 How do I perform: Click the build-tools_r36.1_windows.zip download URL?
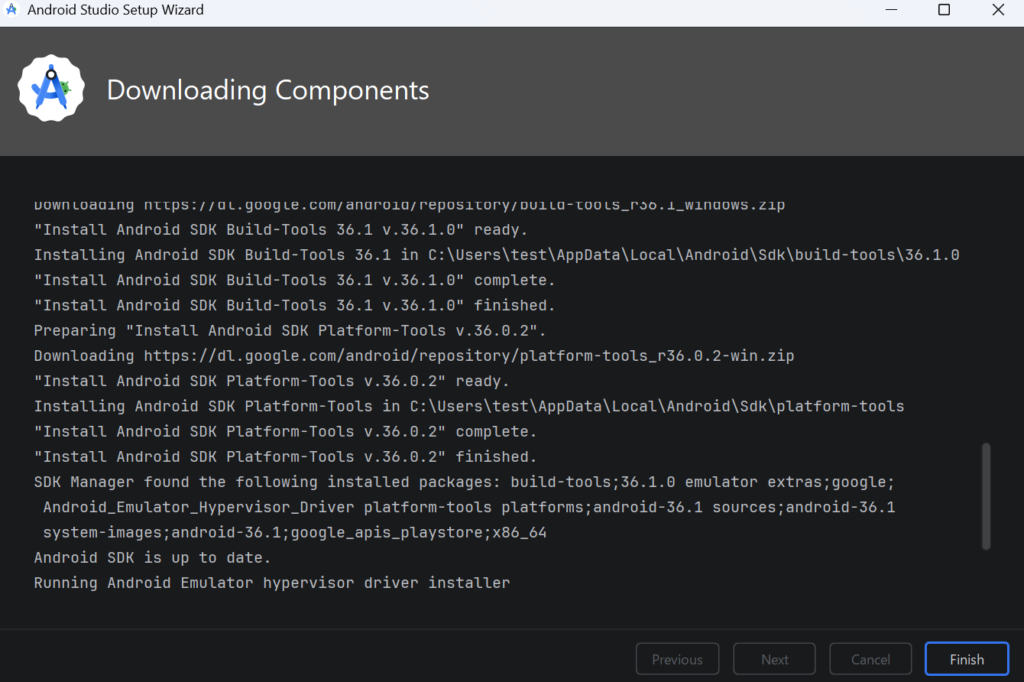pyautogui.click(x=464, y=205)
